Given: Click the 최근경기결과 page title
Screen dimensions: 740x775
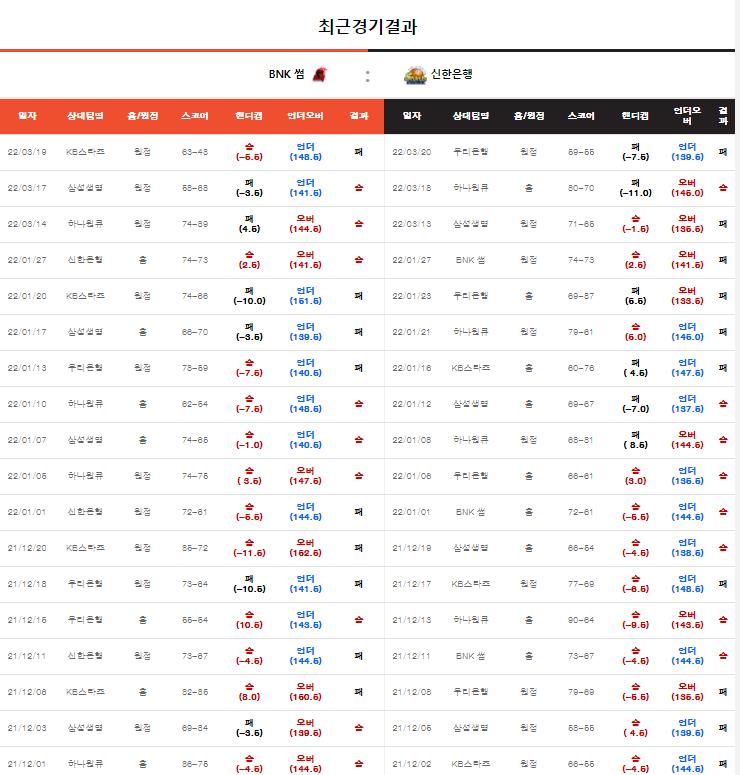Looking at the screenshot, I should pos(367,26).
